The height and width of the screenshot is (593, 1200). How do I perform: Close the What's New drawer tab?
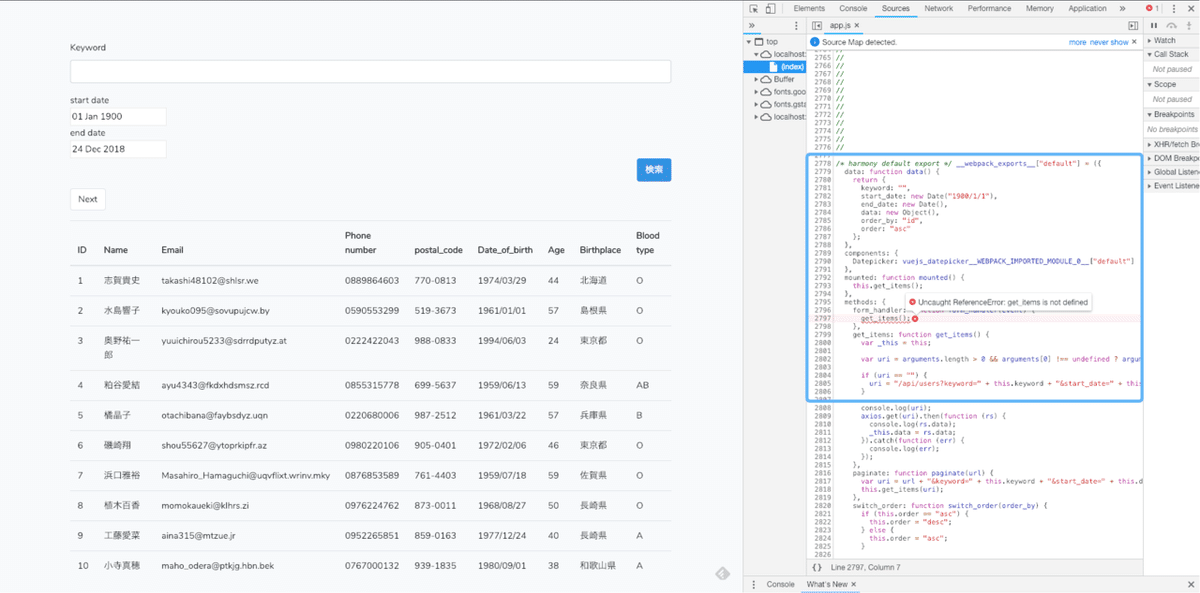click(856, 584)
